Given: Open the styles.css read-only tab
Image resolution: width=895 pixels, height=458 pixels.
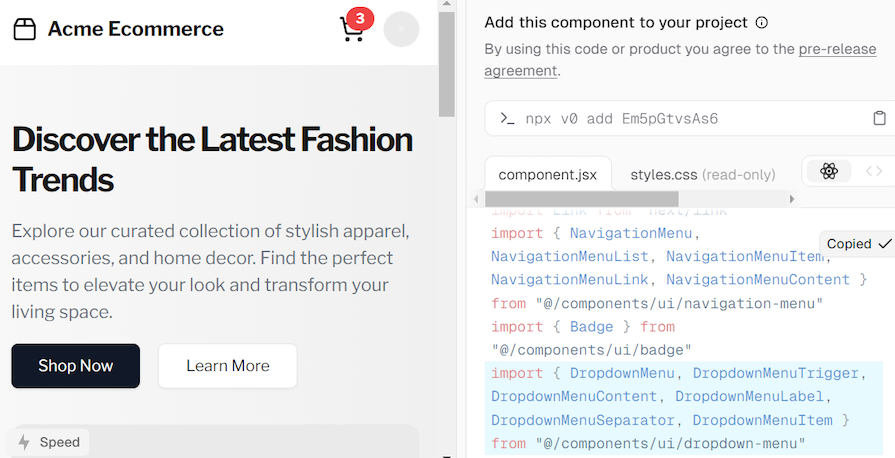Looking at the screenshot, I should (x=702, y=174).
